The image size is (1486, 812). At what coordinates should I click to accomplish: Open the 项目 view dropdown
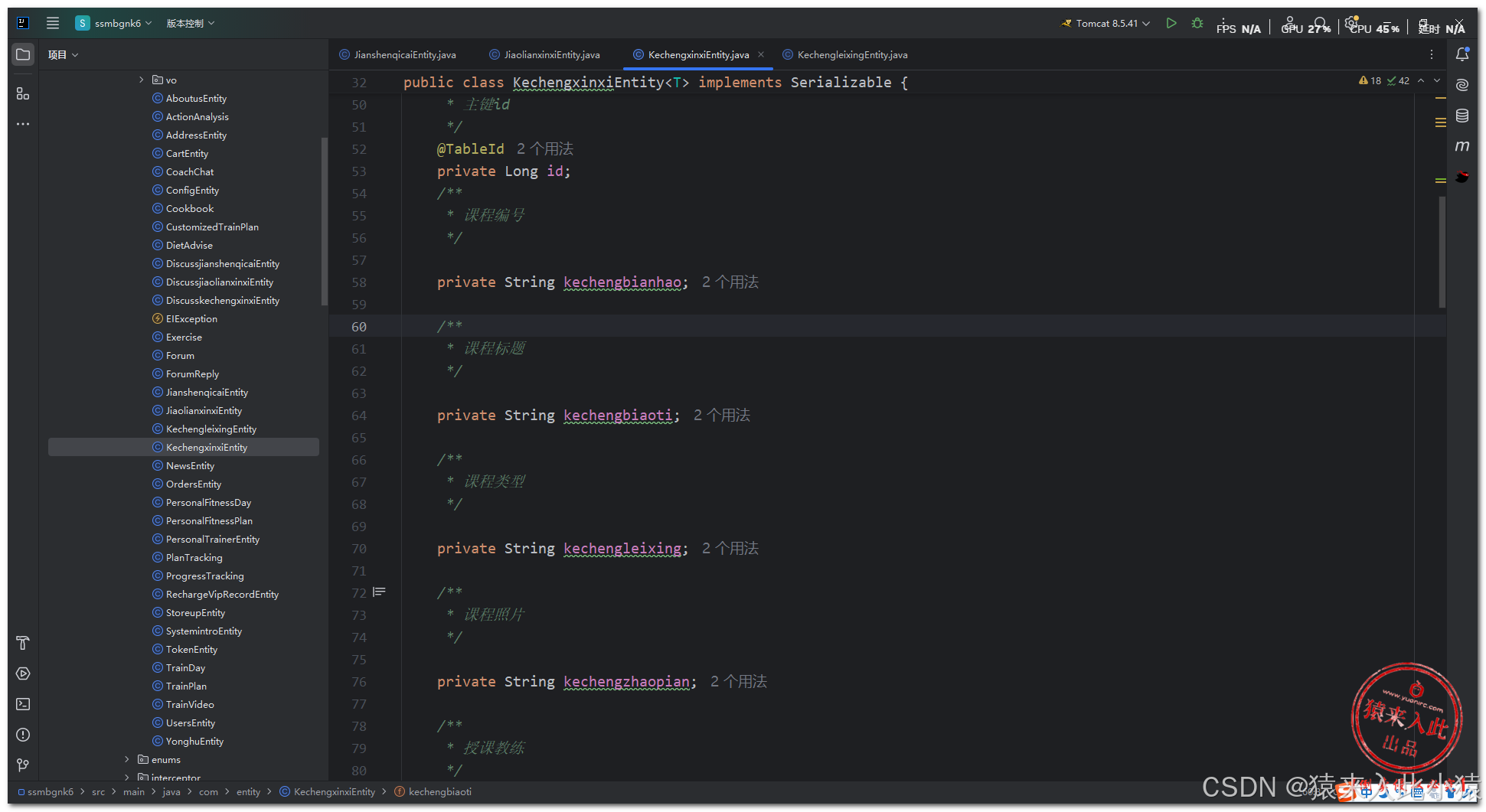tap(64, 54)
